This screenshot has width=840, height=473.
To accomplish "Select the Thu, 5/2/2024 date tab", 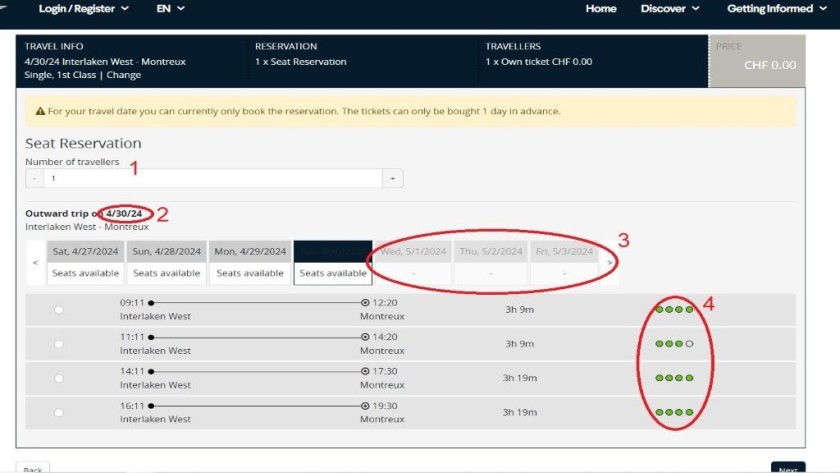I will tap(491, 262).
